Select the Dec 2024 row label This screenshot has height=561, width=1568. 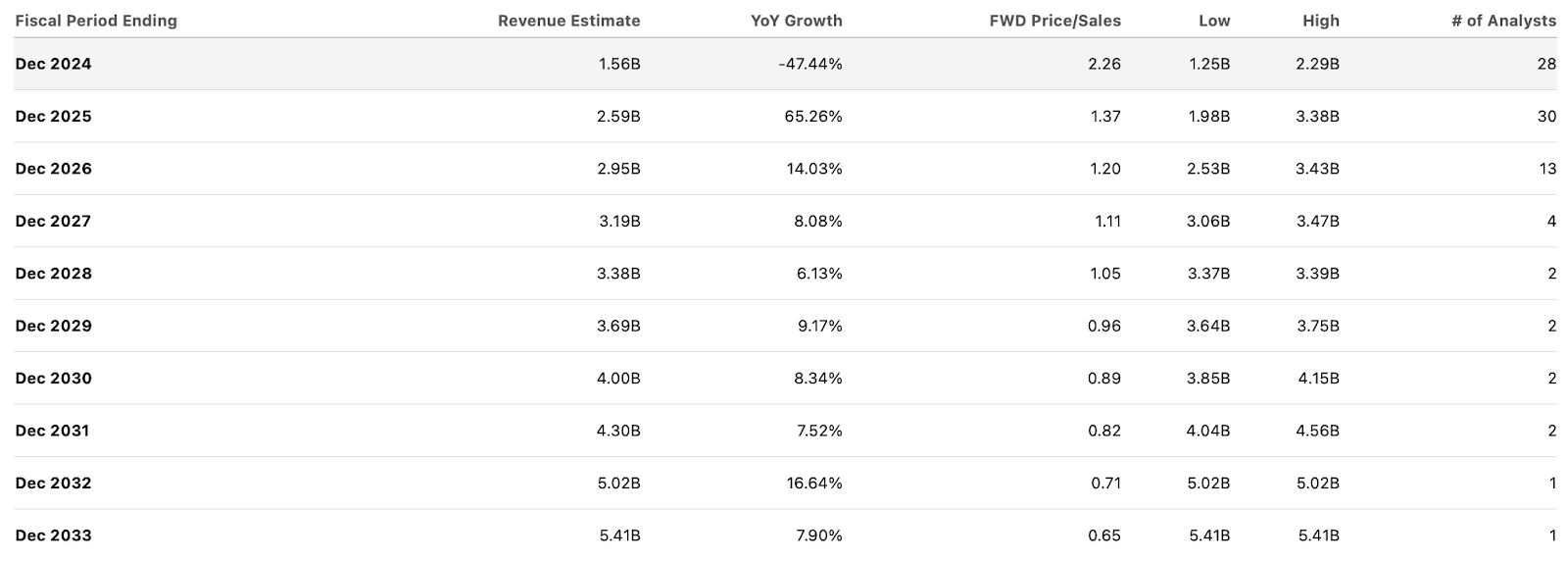tap(54, 64)
